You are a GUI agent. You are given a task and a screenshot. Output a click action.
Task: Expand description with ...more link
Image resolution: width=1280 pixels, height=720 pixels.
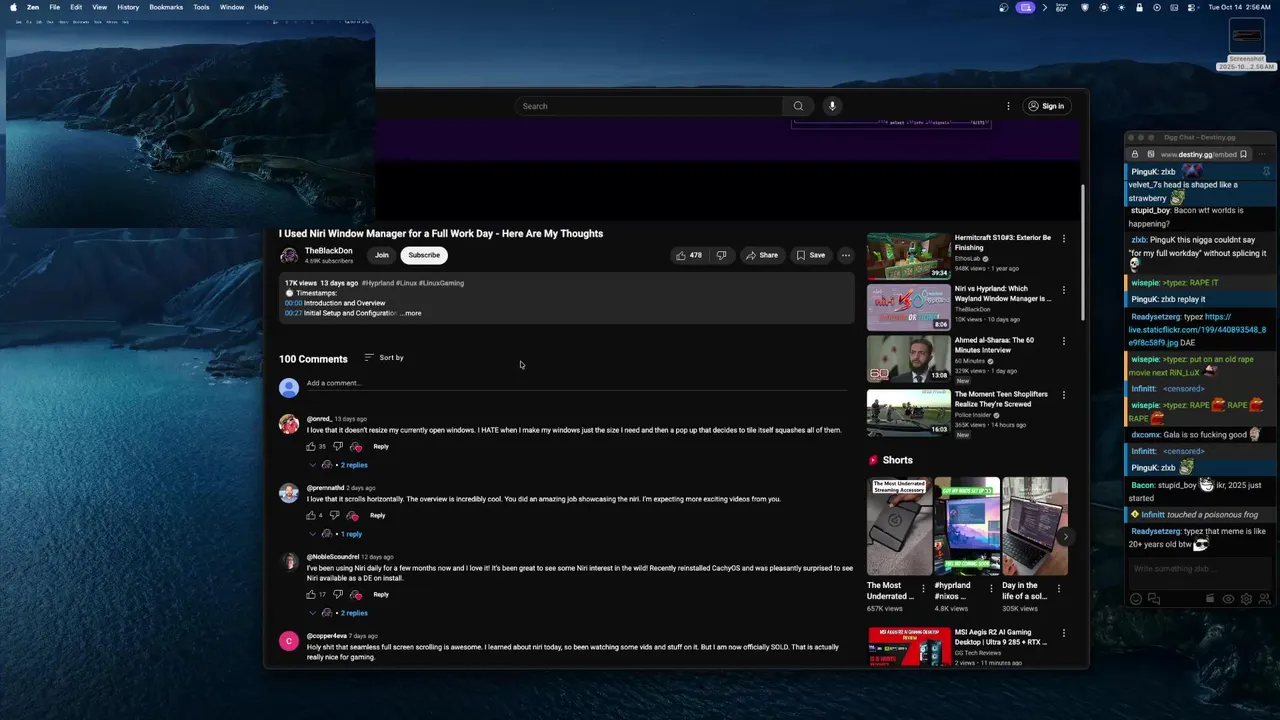[411, 313]
